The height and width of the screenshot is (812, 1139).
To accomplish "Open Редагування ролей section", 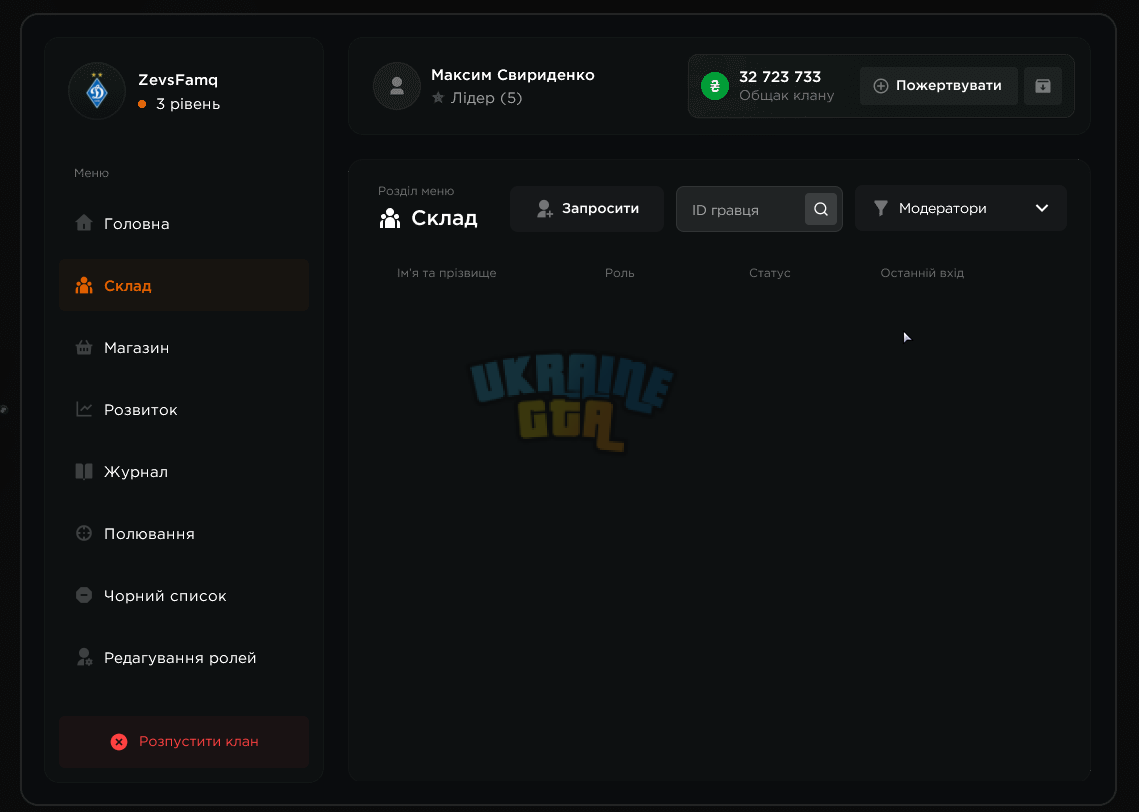I will coord(184,657).
